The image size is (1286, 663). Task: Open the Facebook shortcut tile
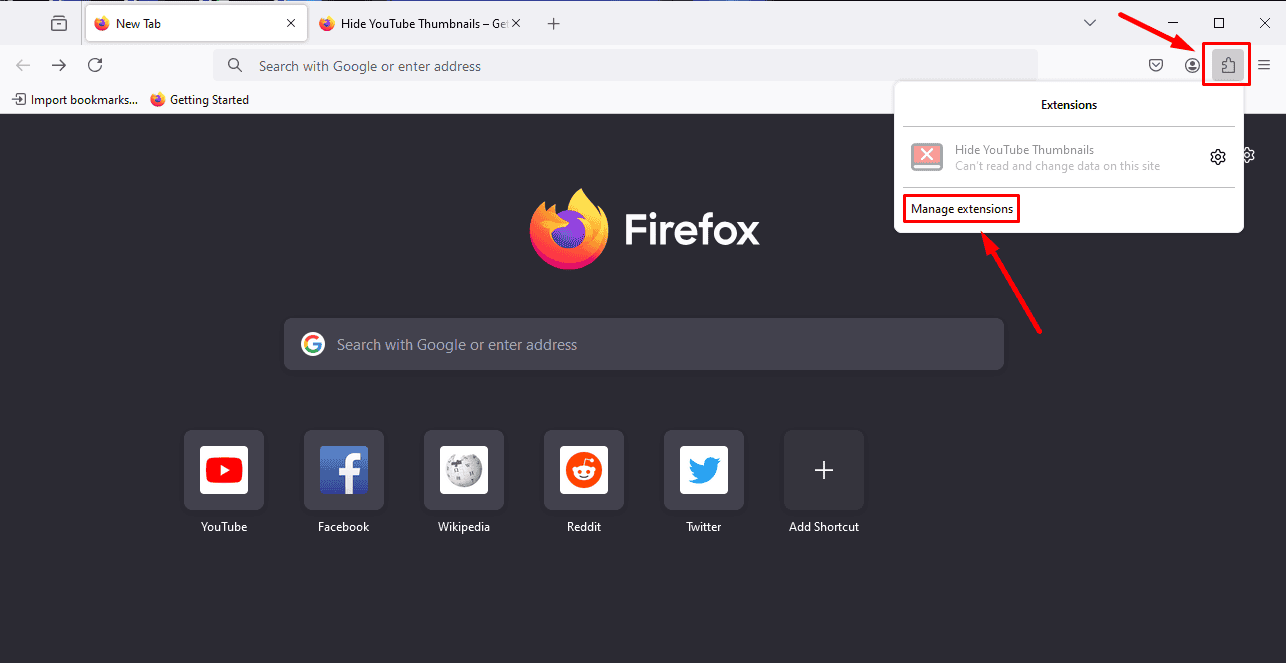(344, 470)
